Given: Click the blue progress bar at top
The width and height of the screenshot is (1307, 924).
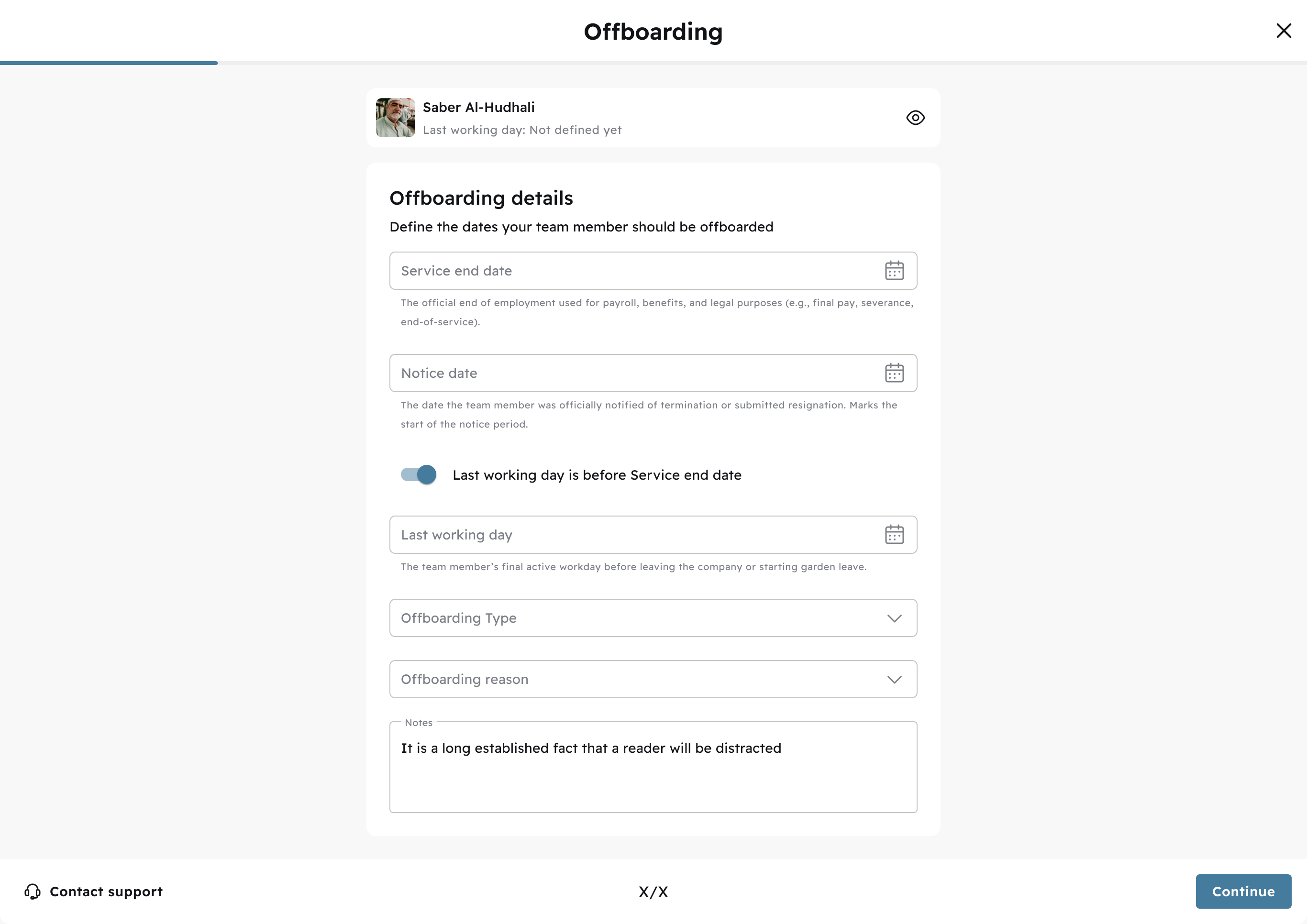Looking at the screenshot, I should point(109,63).
